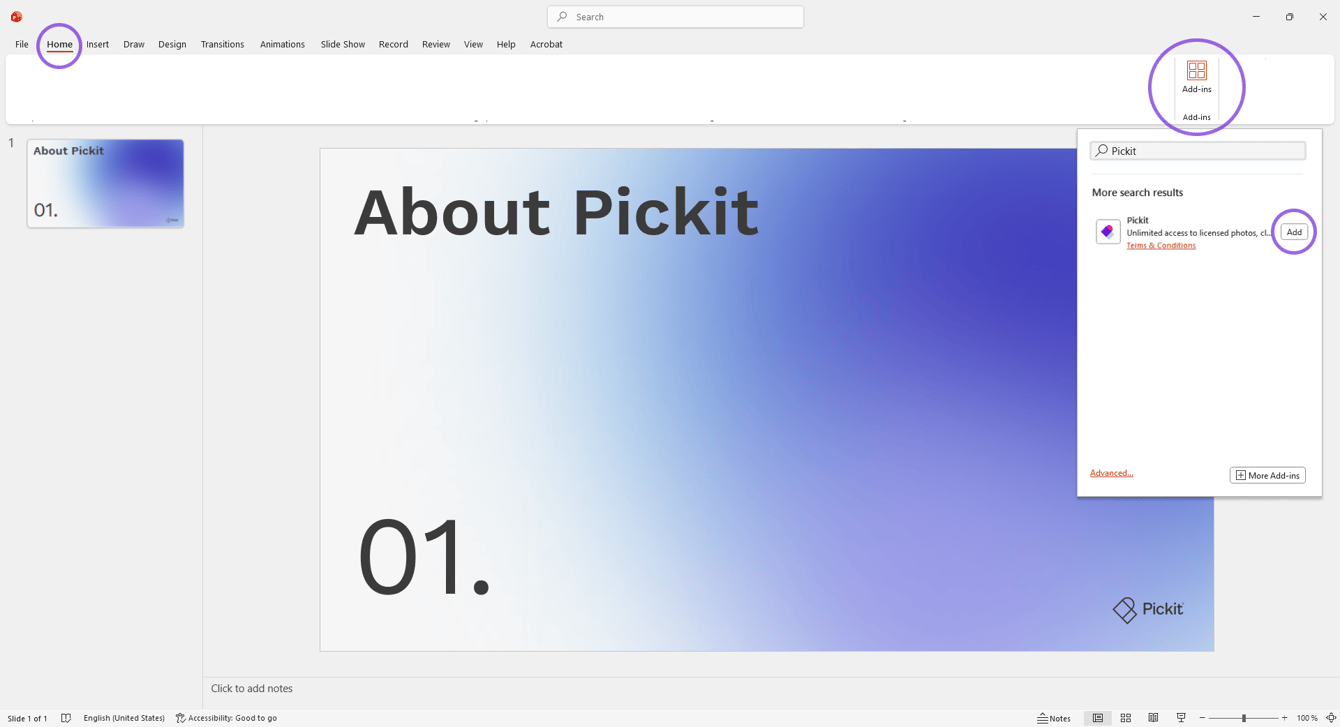
Task: Start the slide show from the status bar
Action: (x=1181, y=717)
